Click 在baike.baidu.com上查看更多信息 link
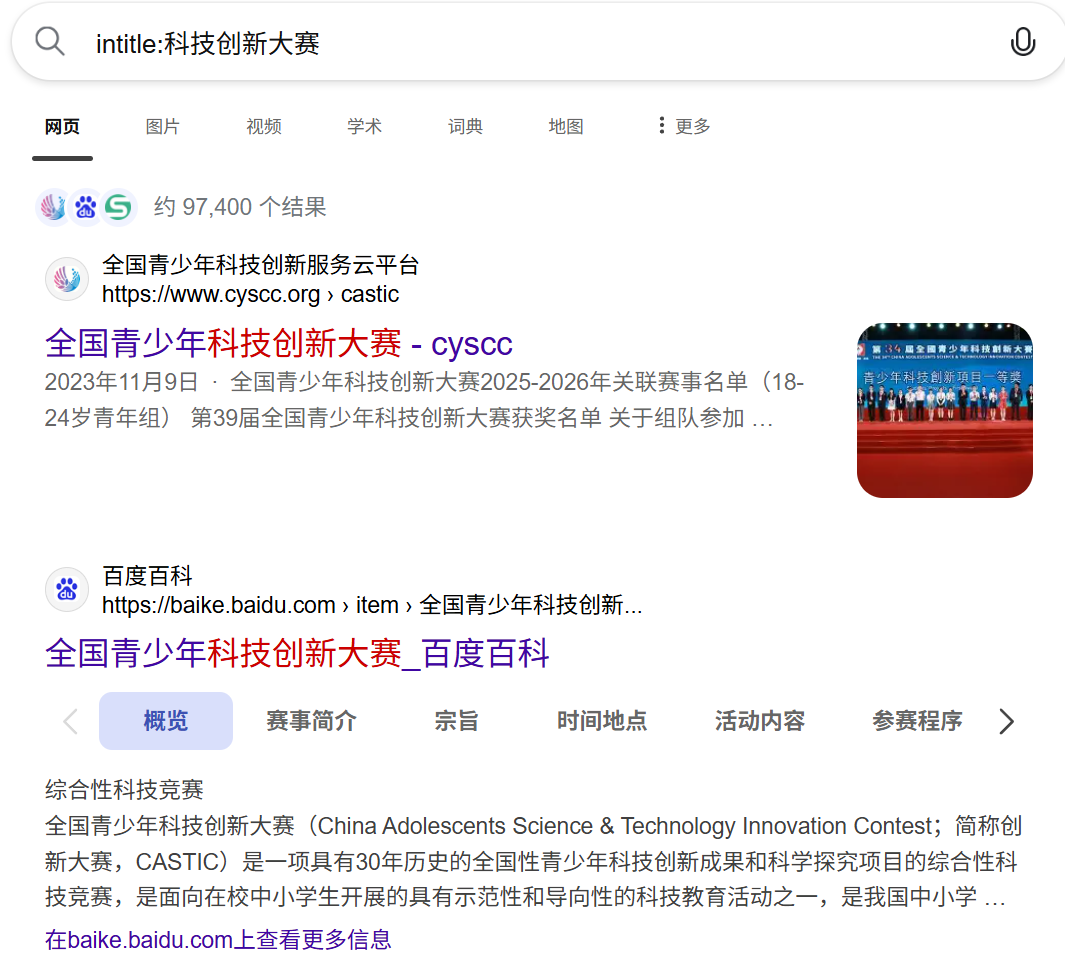Screen dimensions: 1065x975 click(x=218, y=940)
